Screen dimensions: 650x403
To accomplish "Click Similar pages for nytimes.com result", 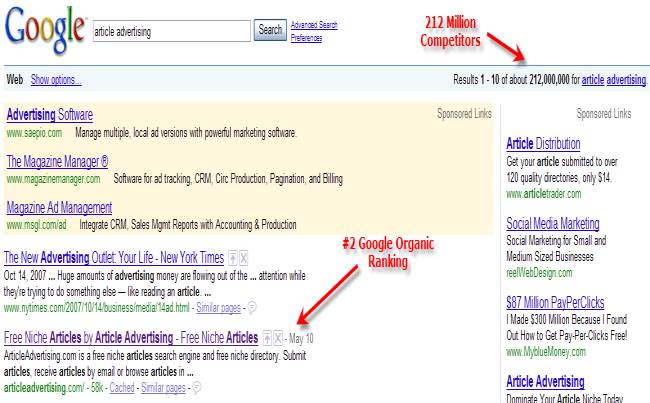I will coord(218,308).
